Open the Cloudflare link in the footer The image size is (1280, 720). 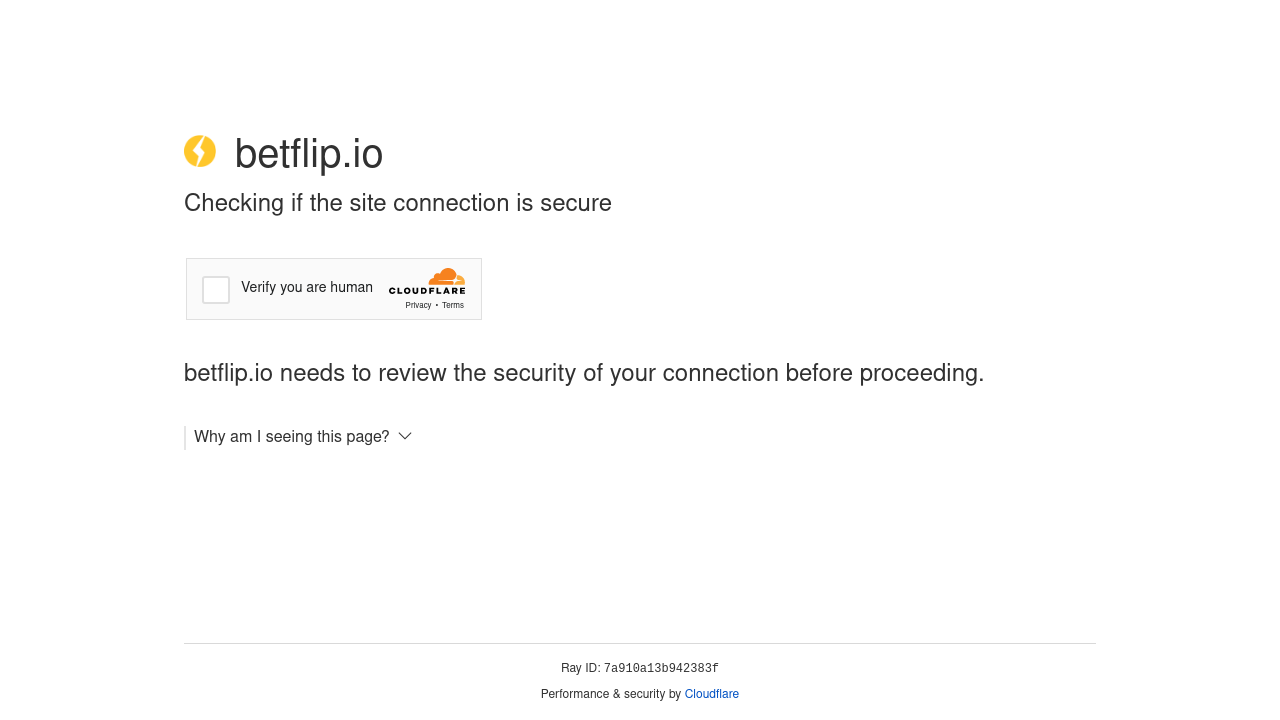[x=712, y=694]
